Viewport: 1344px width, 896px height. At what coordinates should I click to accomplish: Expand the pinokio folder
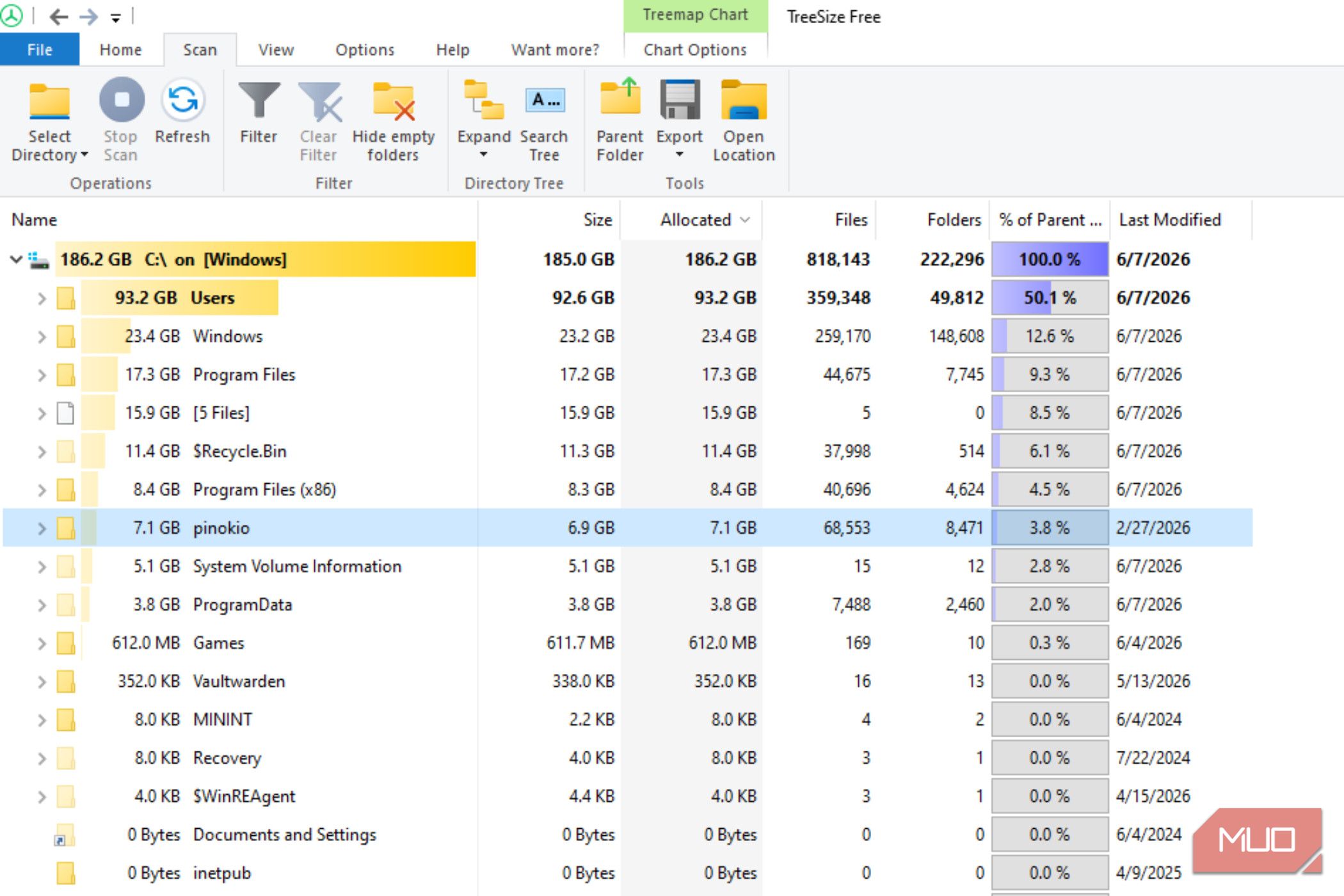[42, 529]
